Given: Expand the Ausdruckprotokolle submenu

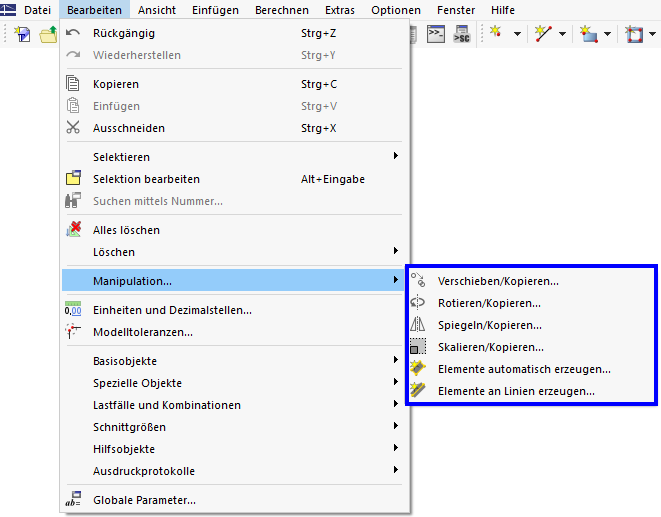Looking at the screenshot, I should [233, 471].
